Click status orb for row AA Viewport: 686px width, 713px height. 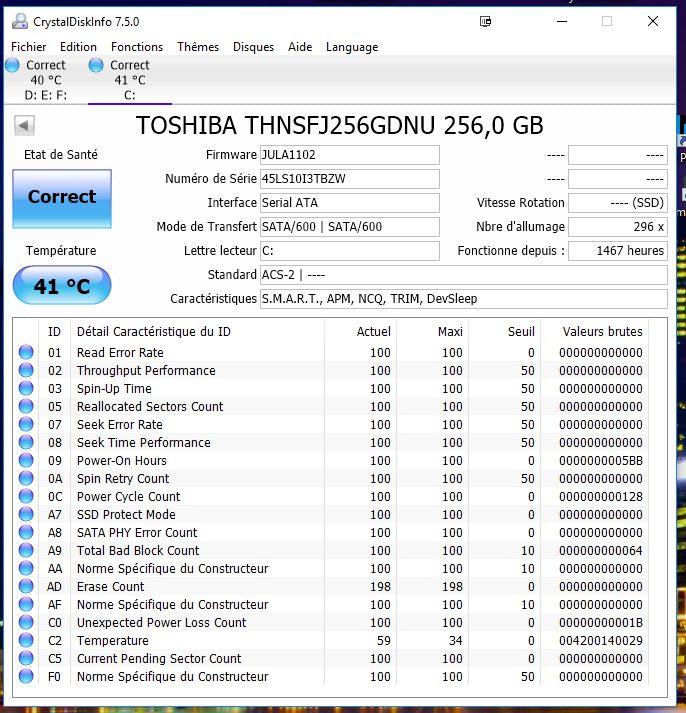[26, 568]
